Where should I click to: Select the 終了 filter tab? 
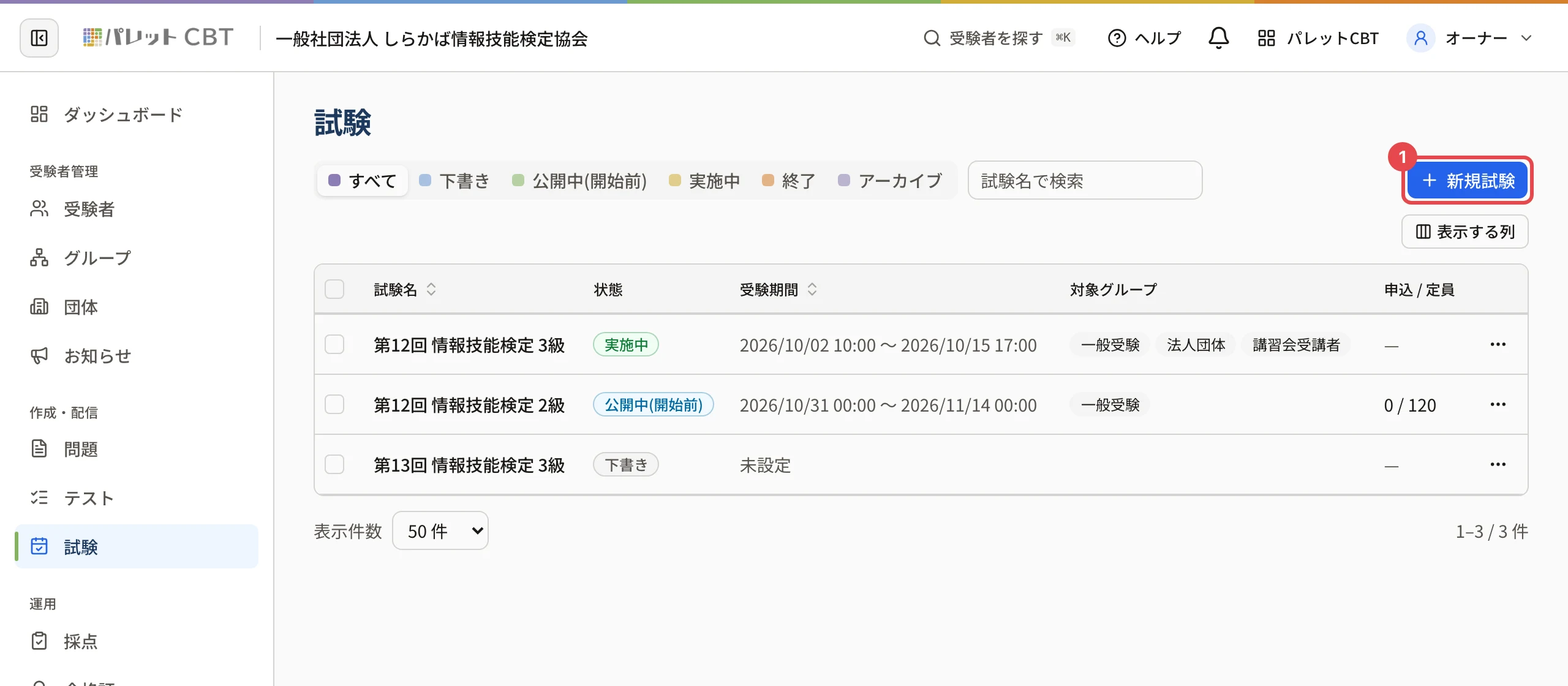(789, 181)
